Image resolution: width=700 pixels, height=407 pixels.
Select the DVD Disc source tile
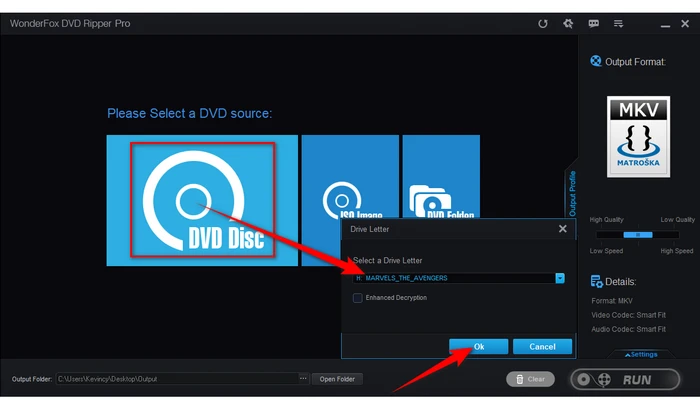pyautogui.click(x=202, y=200)
